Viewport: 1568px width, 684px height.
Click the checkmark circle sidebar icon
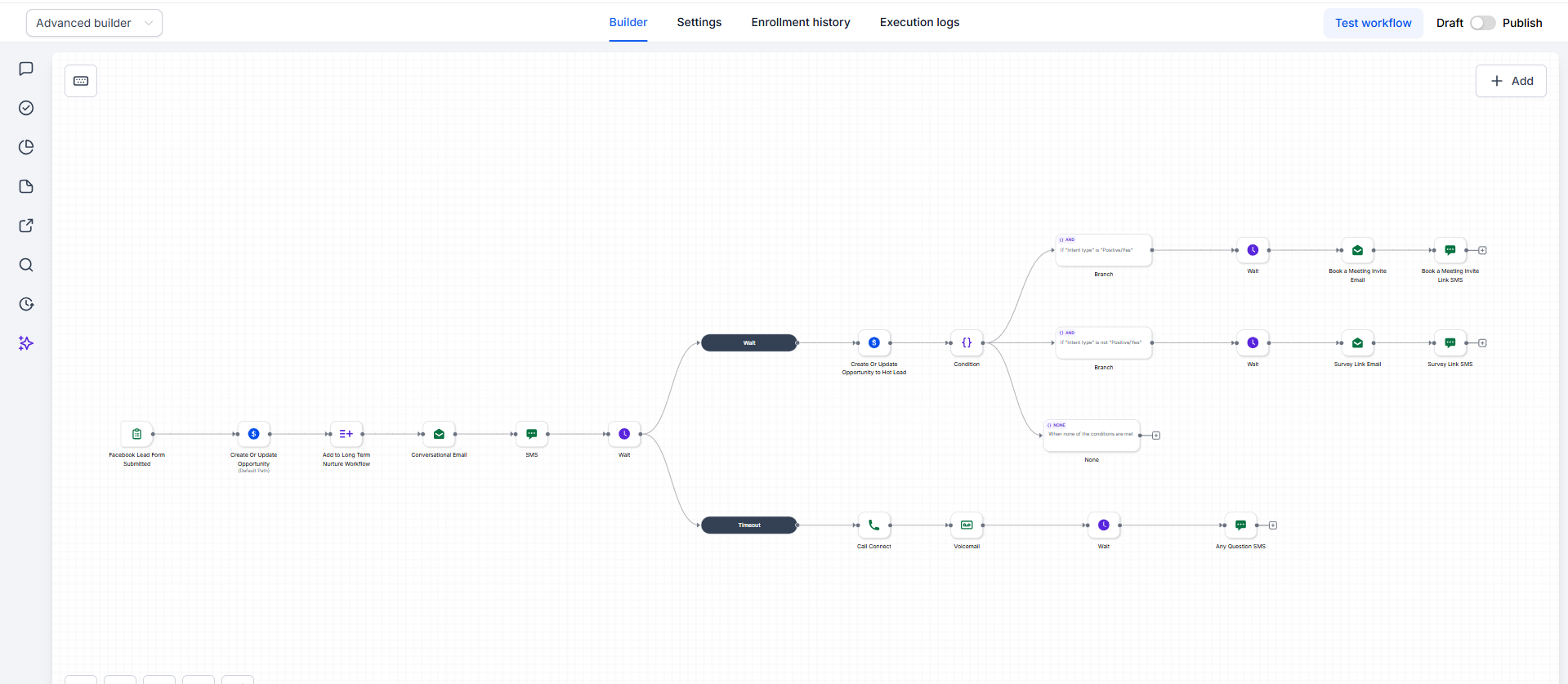pos(26,108)
